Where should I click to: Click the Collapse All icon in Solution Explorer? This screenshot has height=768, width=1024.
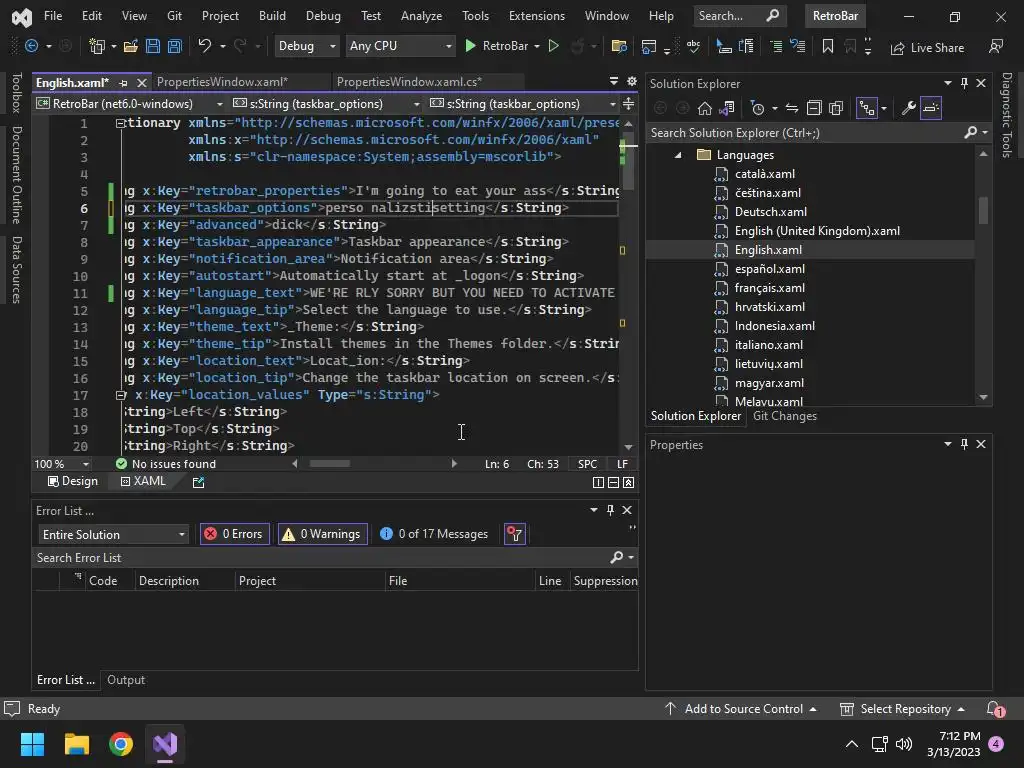click(x=814, y=108)
